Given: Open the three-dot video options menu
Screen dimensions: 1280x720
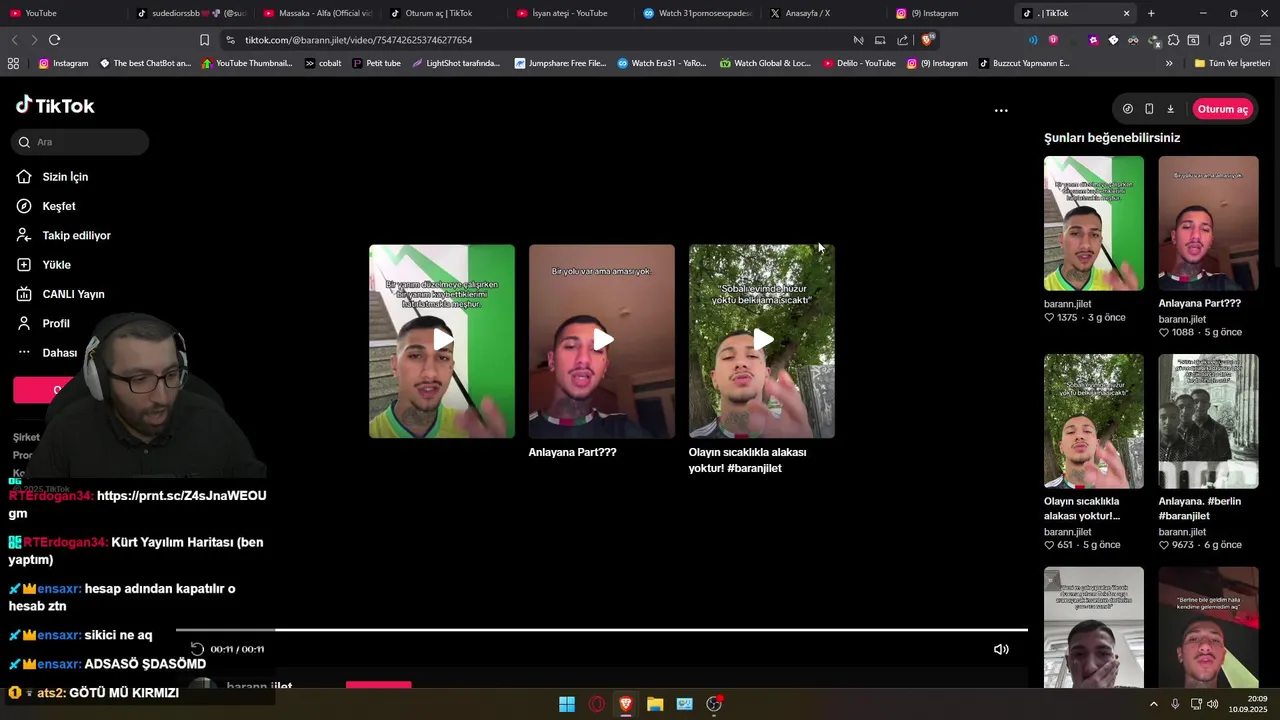Looking at the screenshot, I should (x=1001, y=111).
